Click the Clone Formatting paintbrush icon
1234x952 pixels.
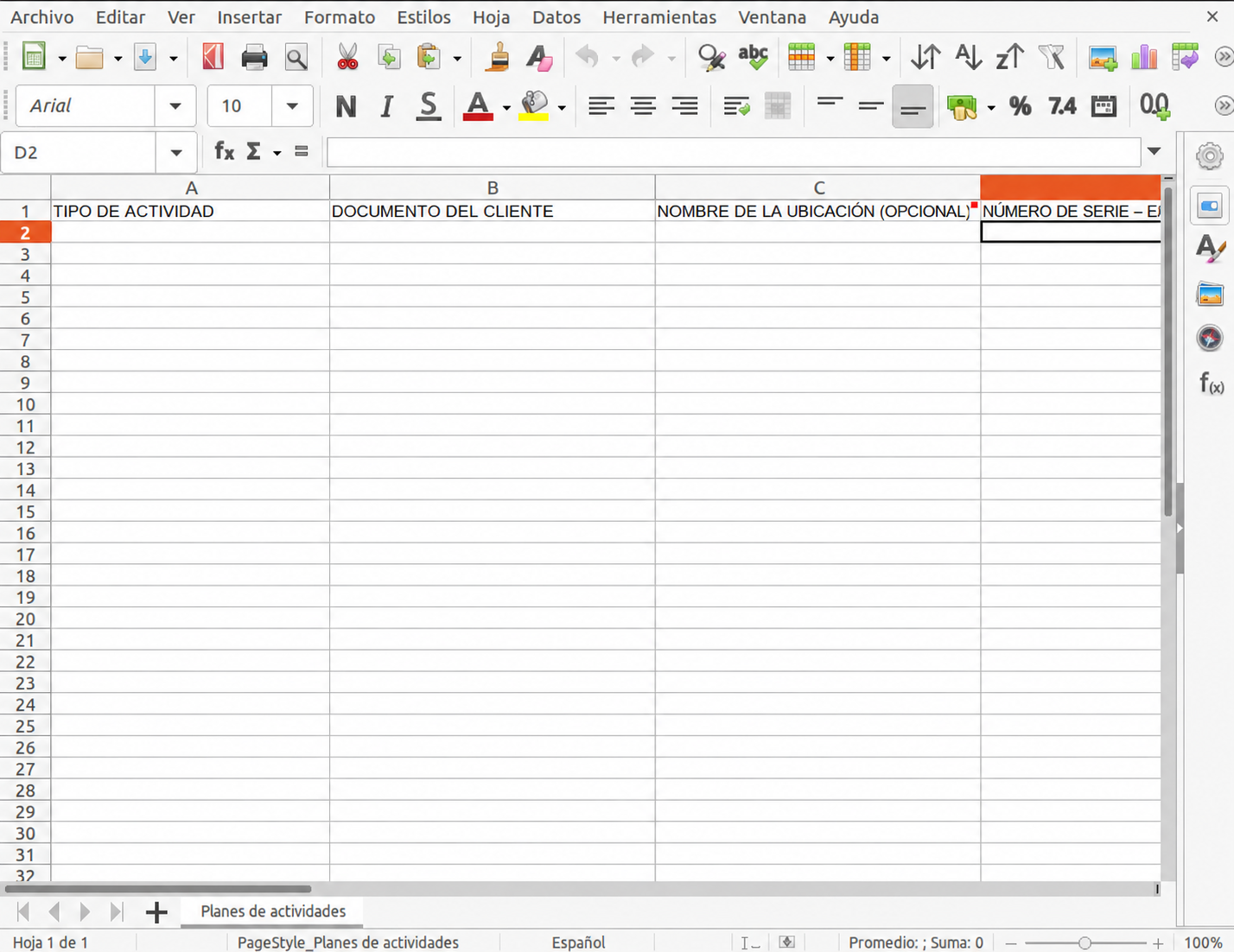point(499,58)
